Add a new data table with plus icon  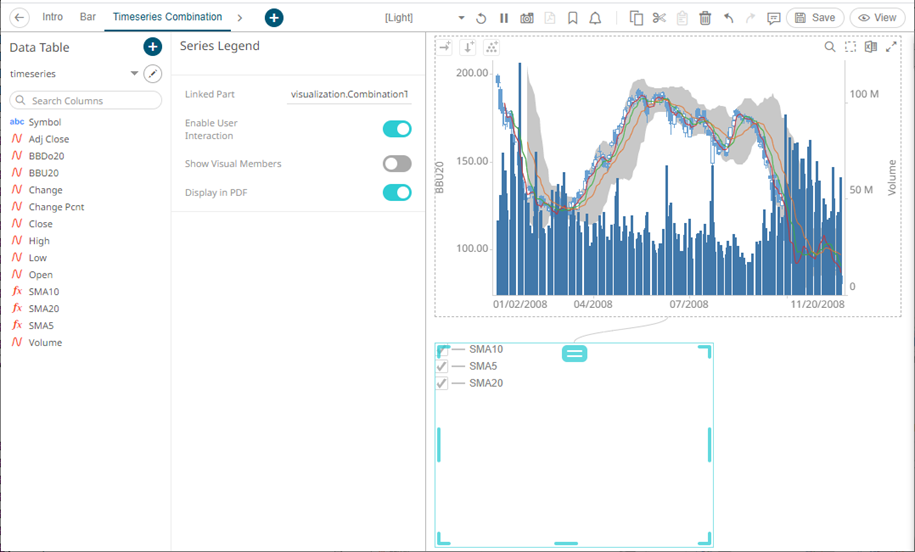[152, 47]
